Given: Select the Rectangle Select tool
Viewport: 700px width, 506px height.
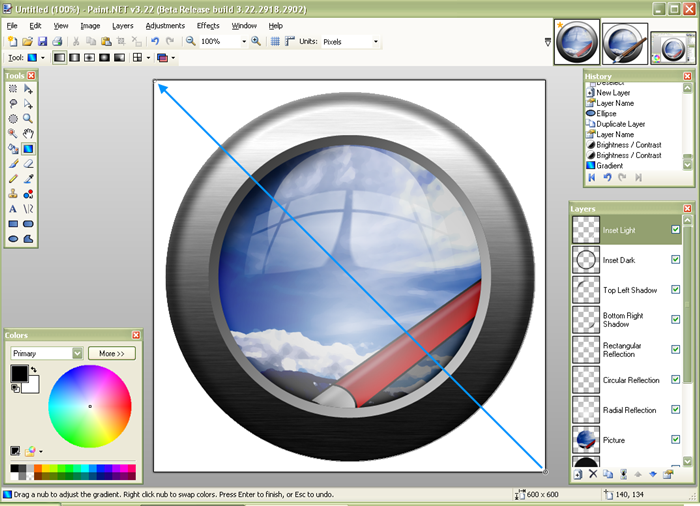Looking at the screenshot, I should (x=13, y=89).
